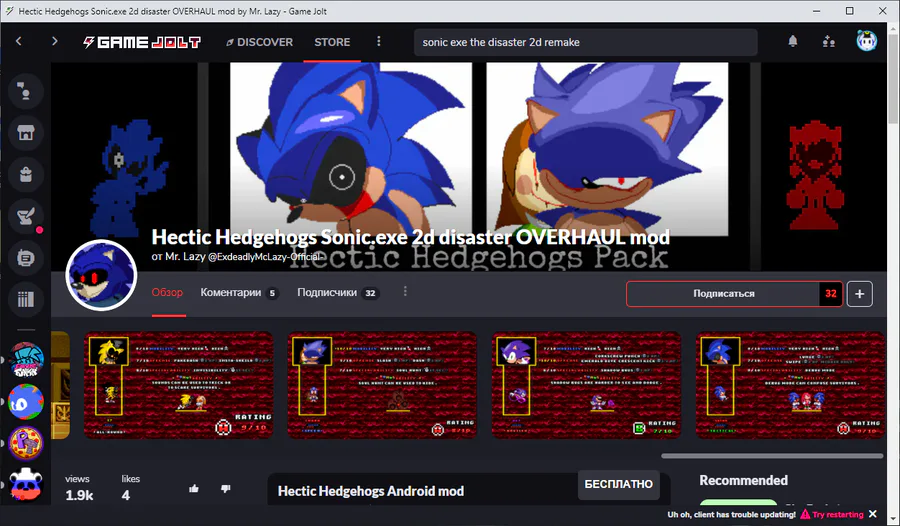Open the blue Sonic community icon
This screenshot has height=526, width=900.
pyautogui.click(x=26, y=402)
